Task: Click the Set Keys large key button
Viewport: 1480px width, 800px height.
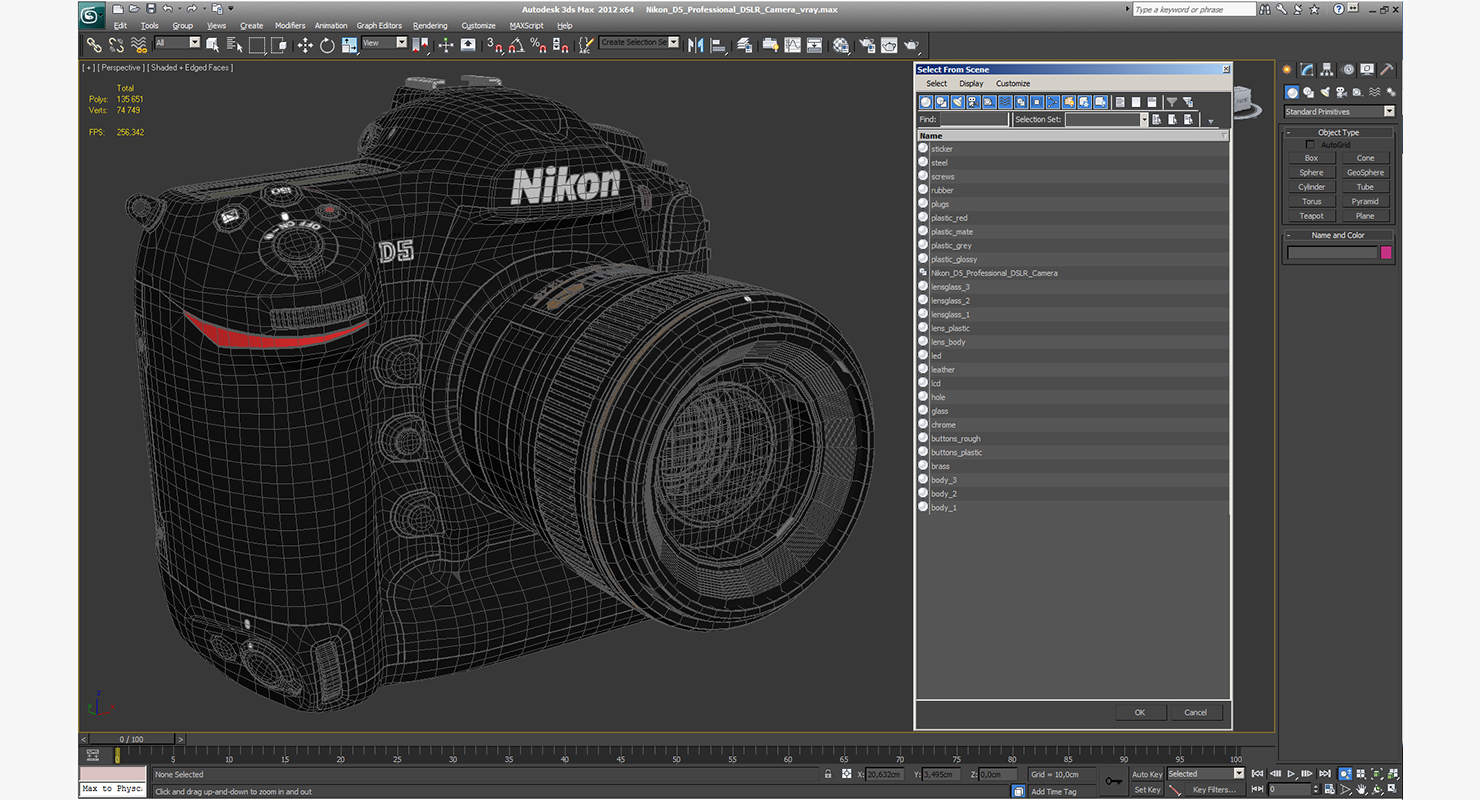Action: pyautogui.click(x=1114, y=781)
